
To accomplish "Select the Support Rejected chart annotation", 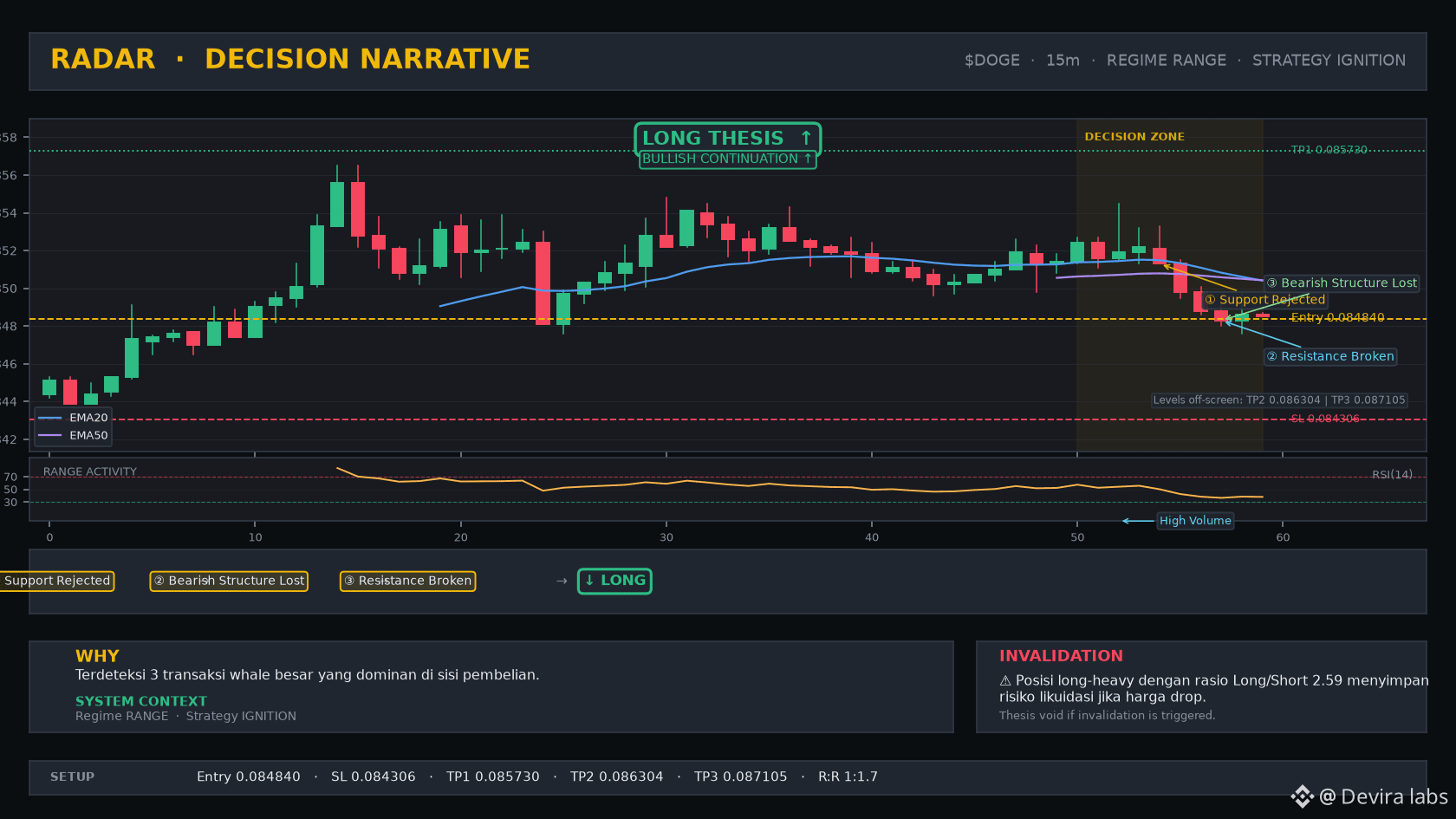I will 1264,300.
